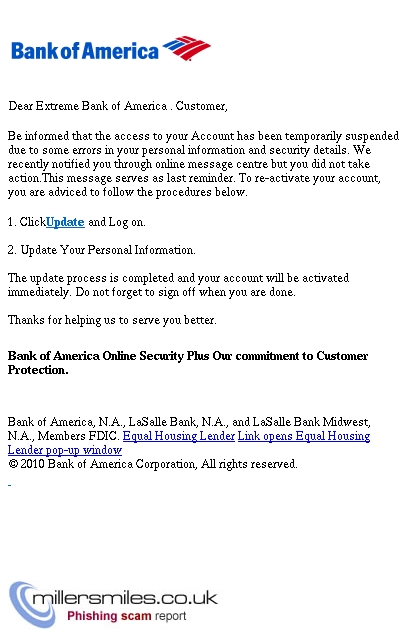
Task: Click the 'The update process is completed' paragraph
Action: pos(178,285)
